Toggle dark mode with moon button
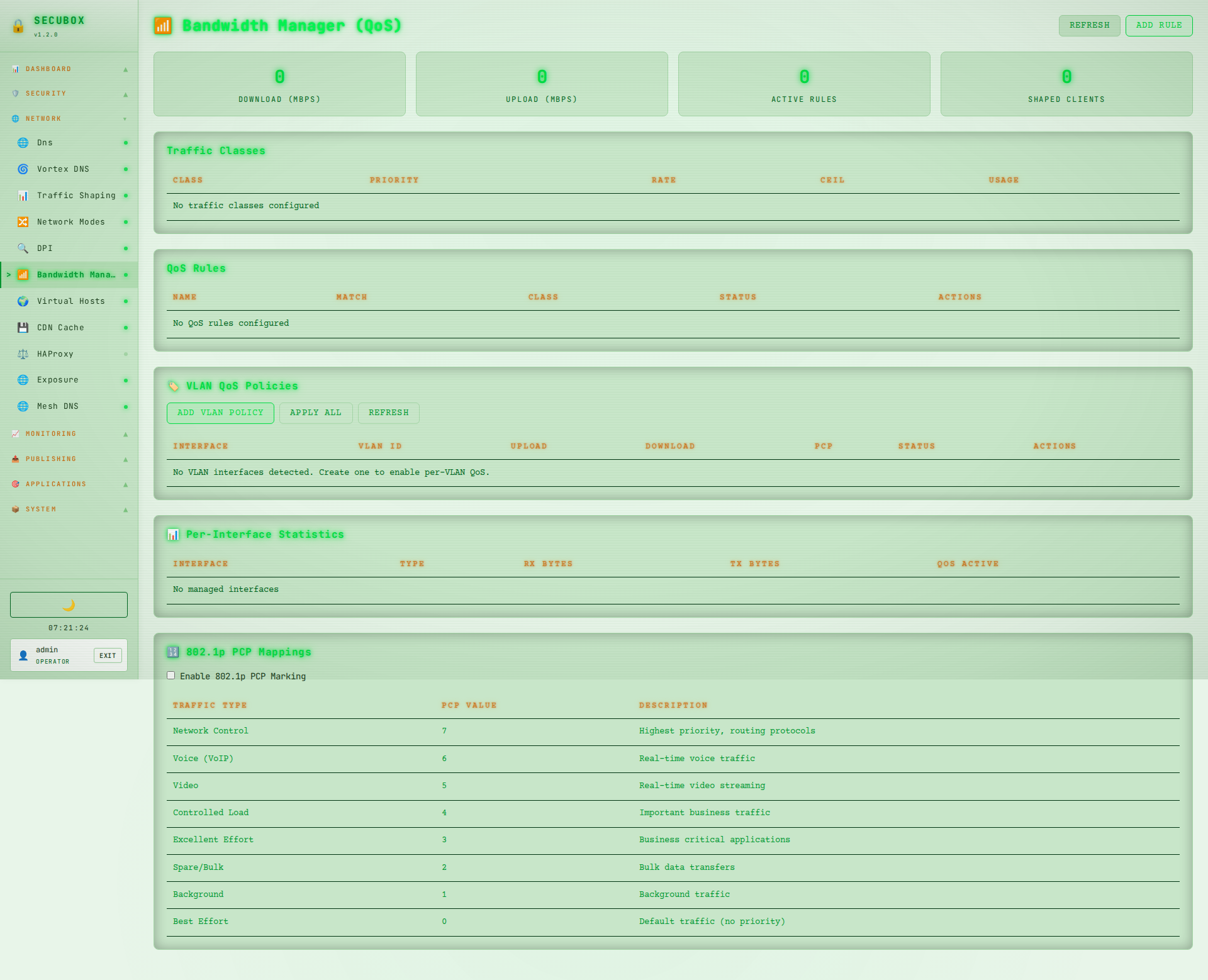 tap(69, 604)
